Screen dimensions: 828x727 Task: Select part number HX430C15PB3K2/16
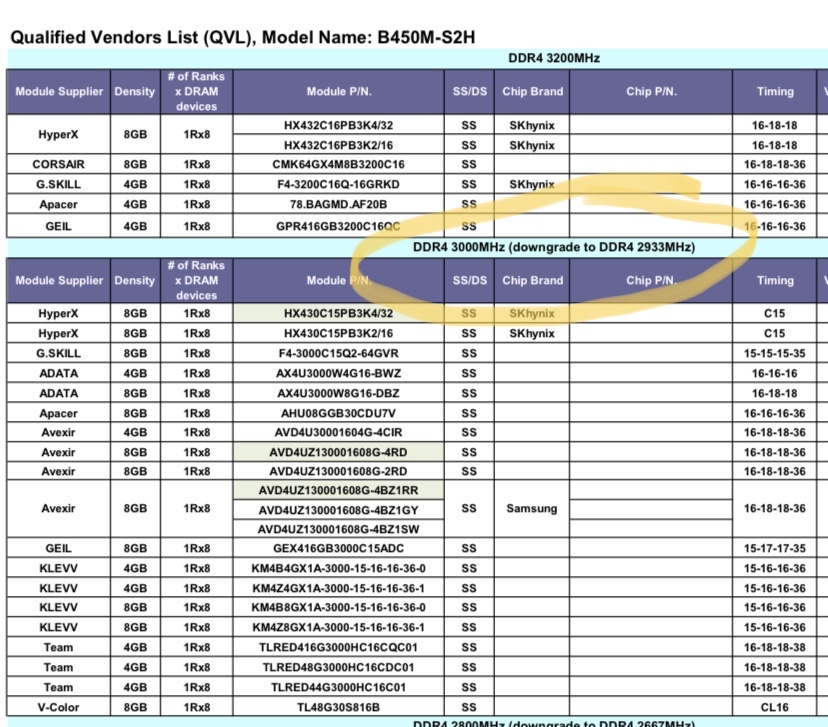338,333
